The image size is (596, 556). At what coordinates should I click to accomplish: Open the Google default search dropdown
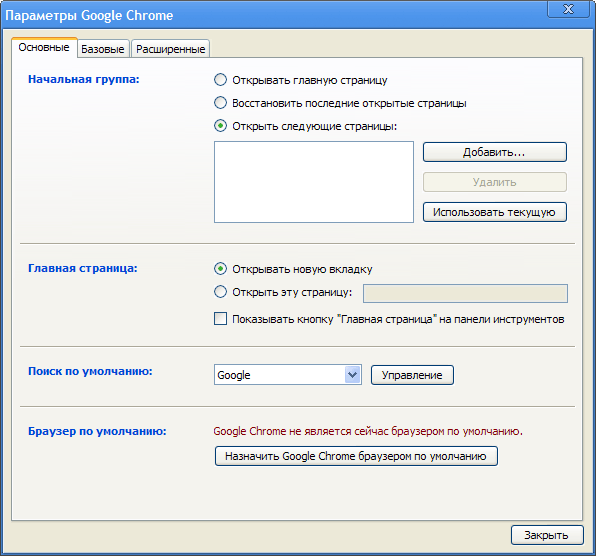[x=288, y=375]
